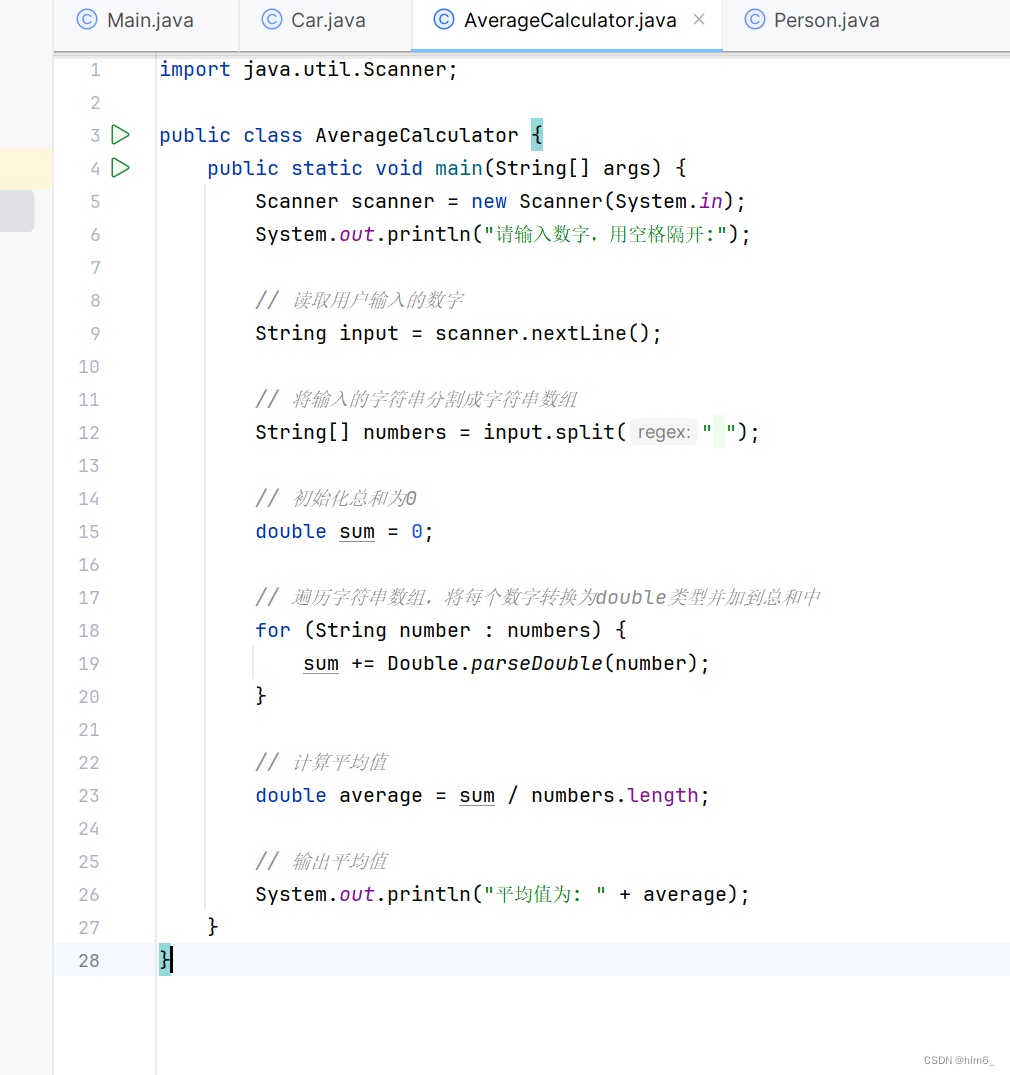This screenshot has width=1010, height=1075.
Task: Click the comment '将输入的字符串分割成字符串数组'
Action: [x=416, y=399]
